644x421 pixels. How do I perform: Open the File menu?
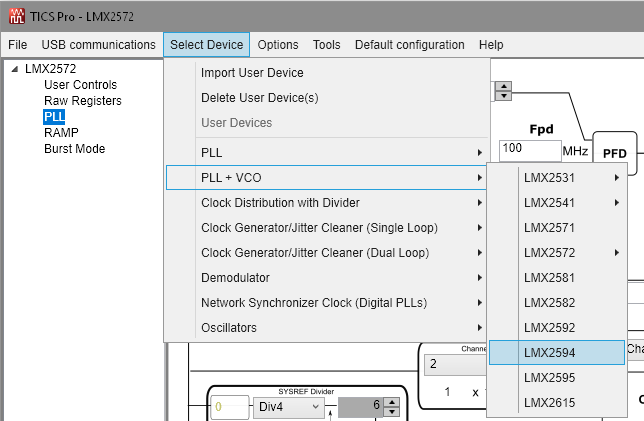(17, 45)
